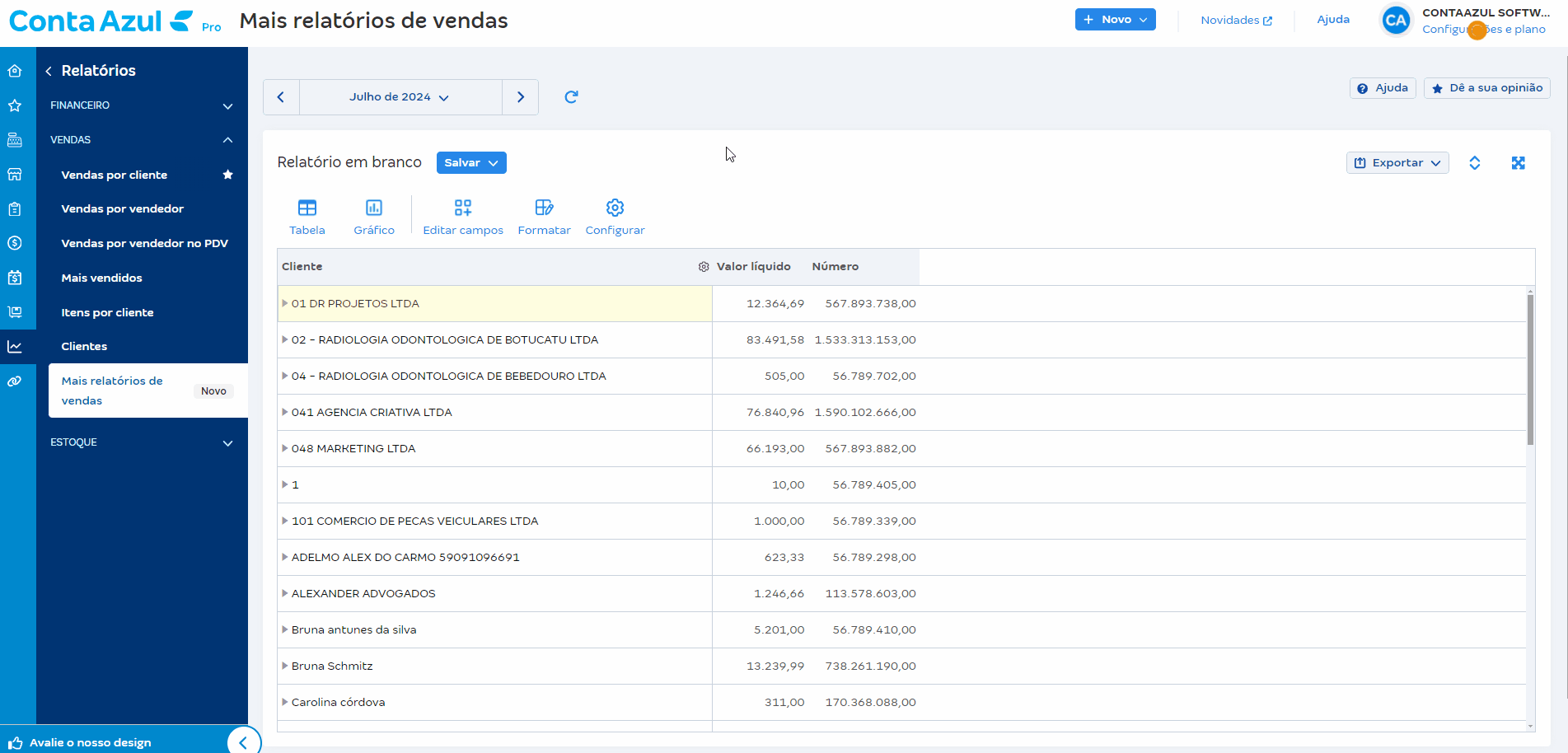
Task: Select the reports chart sidebar icon
Action: (15, 347)
